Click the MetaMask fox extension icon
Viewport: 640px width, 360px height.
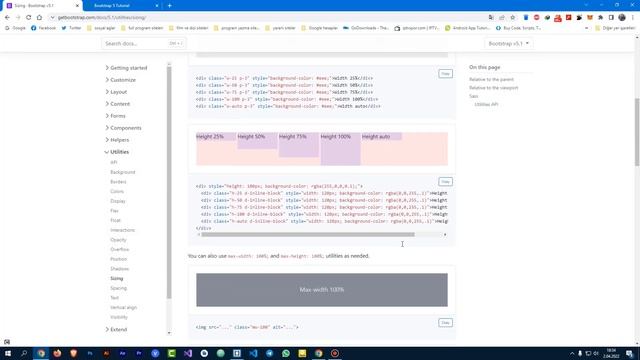(x=590, y=18)
